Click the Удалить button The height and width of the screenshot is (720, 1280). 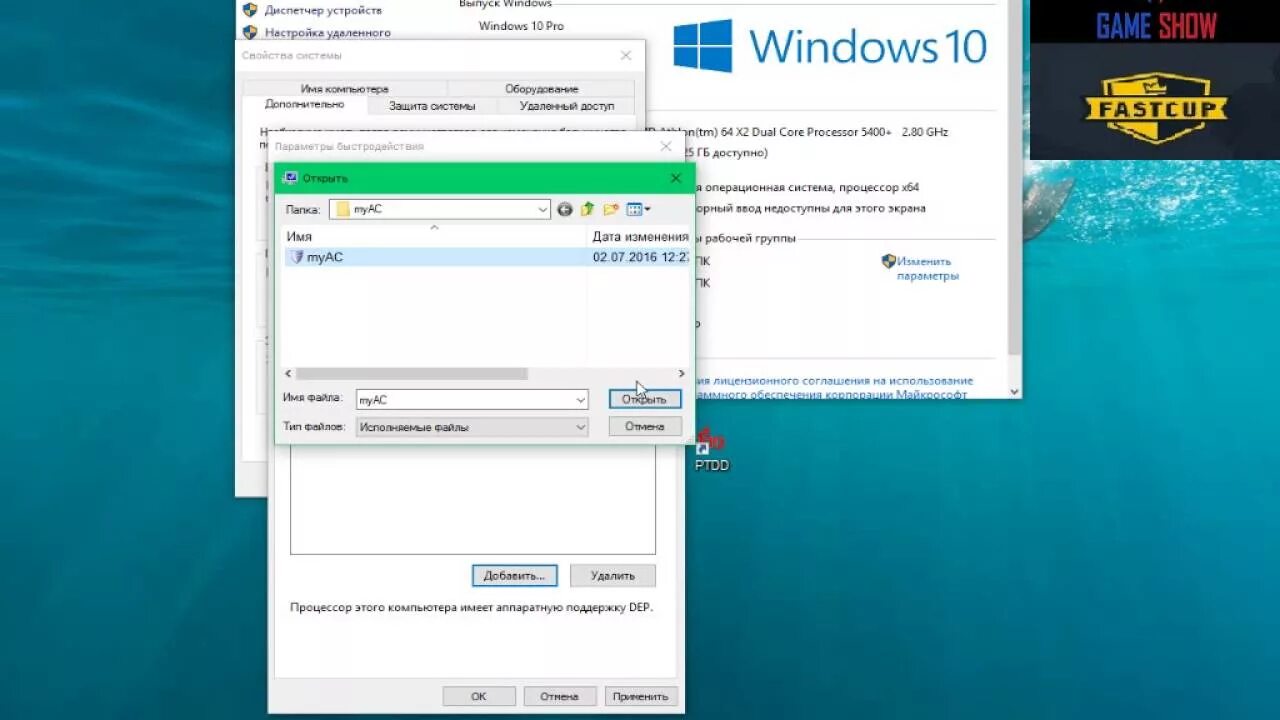(x=613, y=575)
